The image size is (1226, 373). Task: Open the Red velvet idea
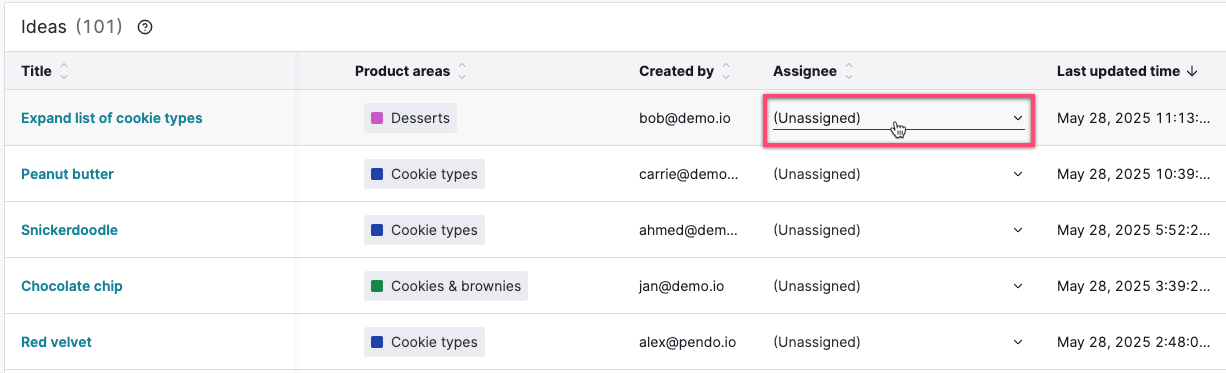pyautogui.click(x=56, y=342)
